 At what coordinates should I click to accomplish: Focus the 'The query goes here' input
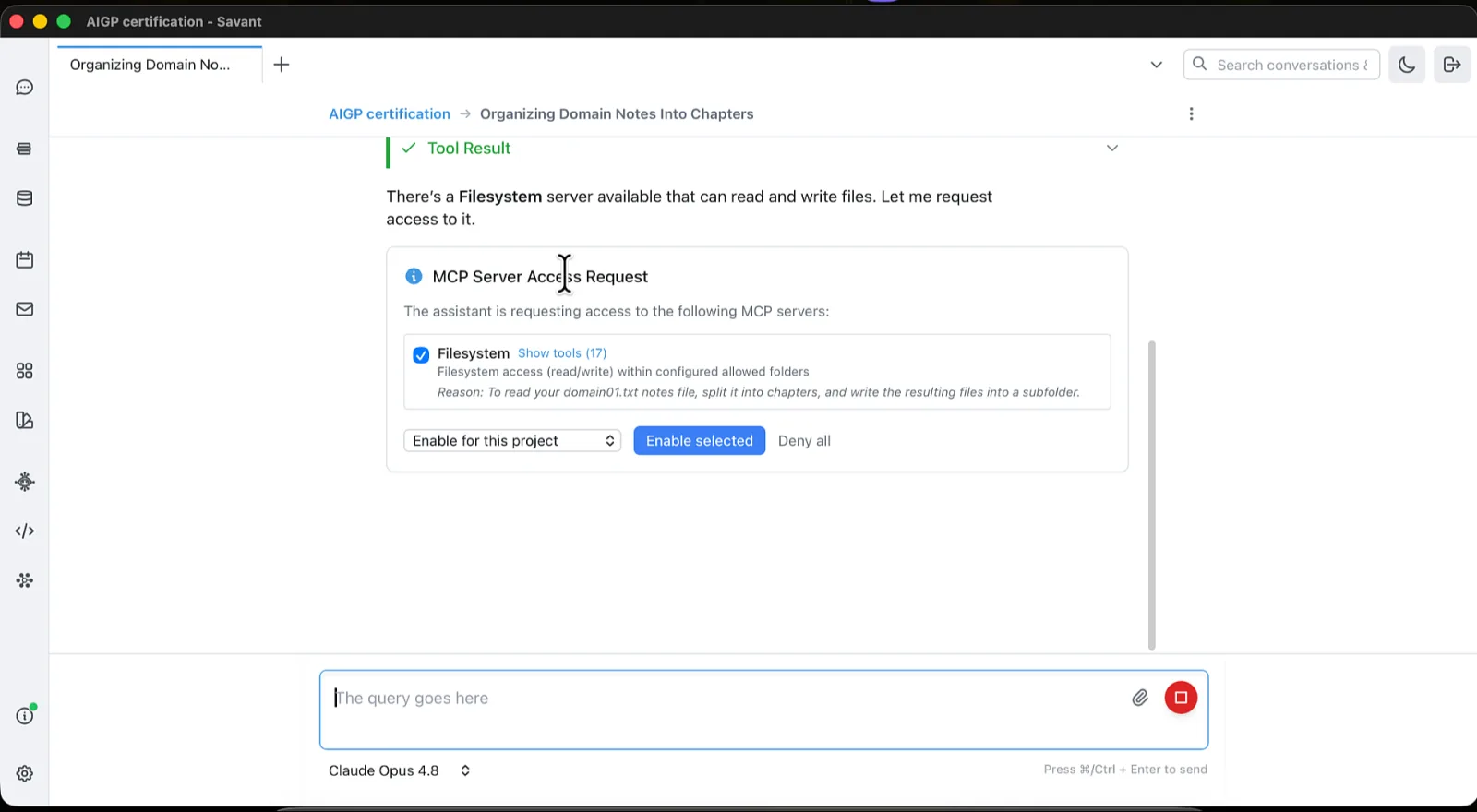click(764, 710)
